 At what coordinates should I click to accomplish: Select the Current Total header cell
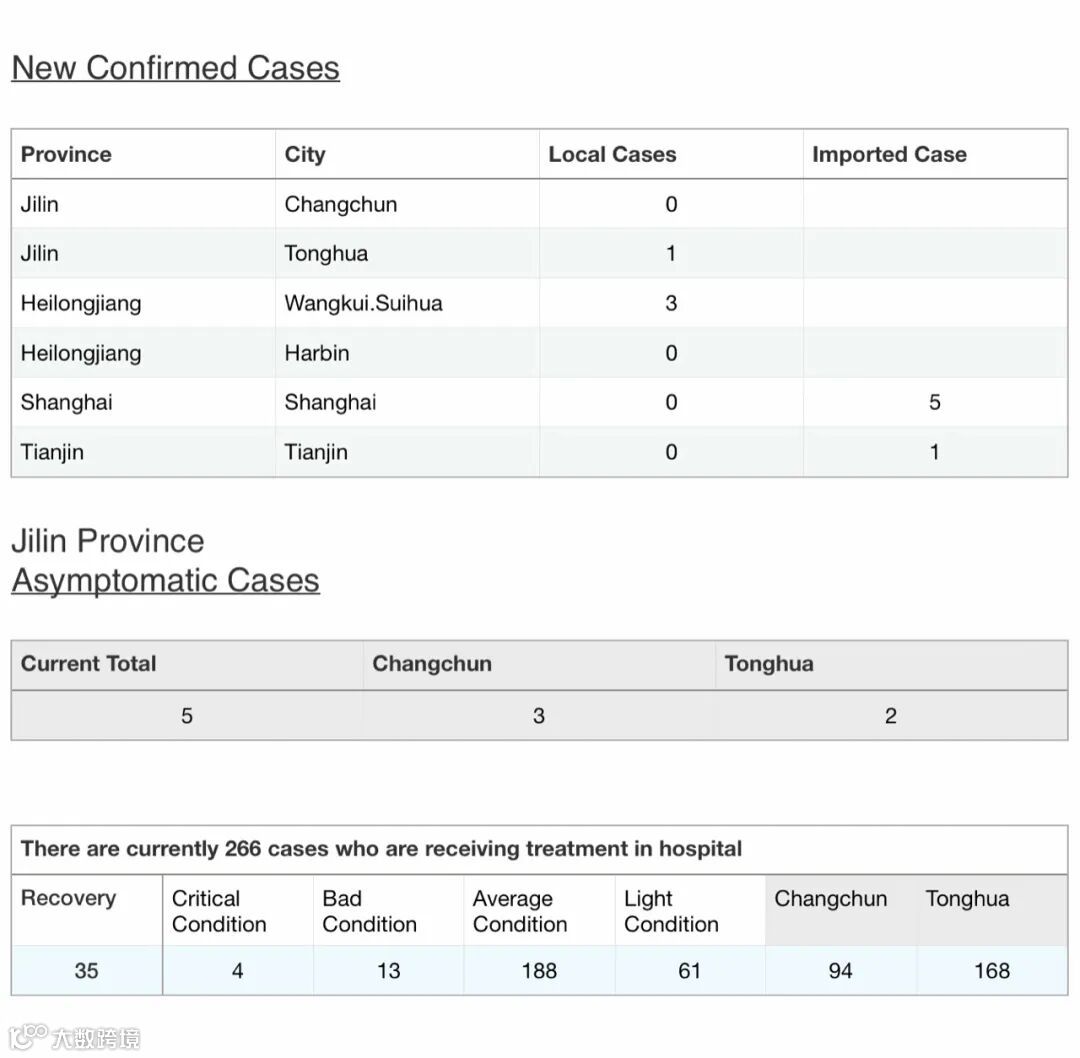(89, 664)
